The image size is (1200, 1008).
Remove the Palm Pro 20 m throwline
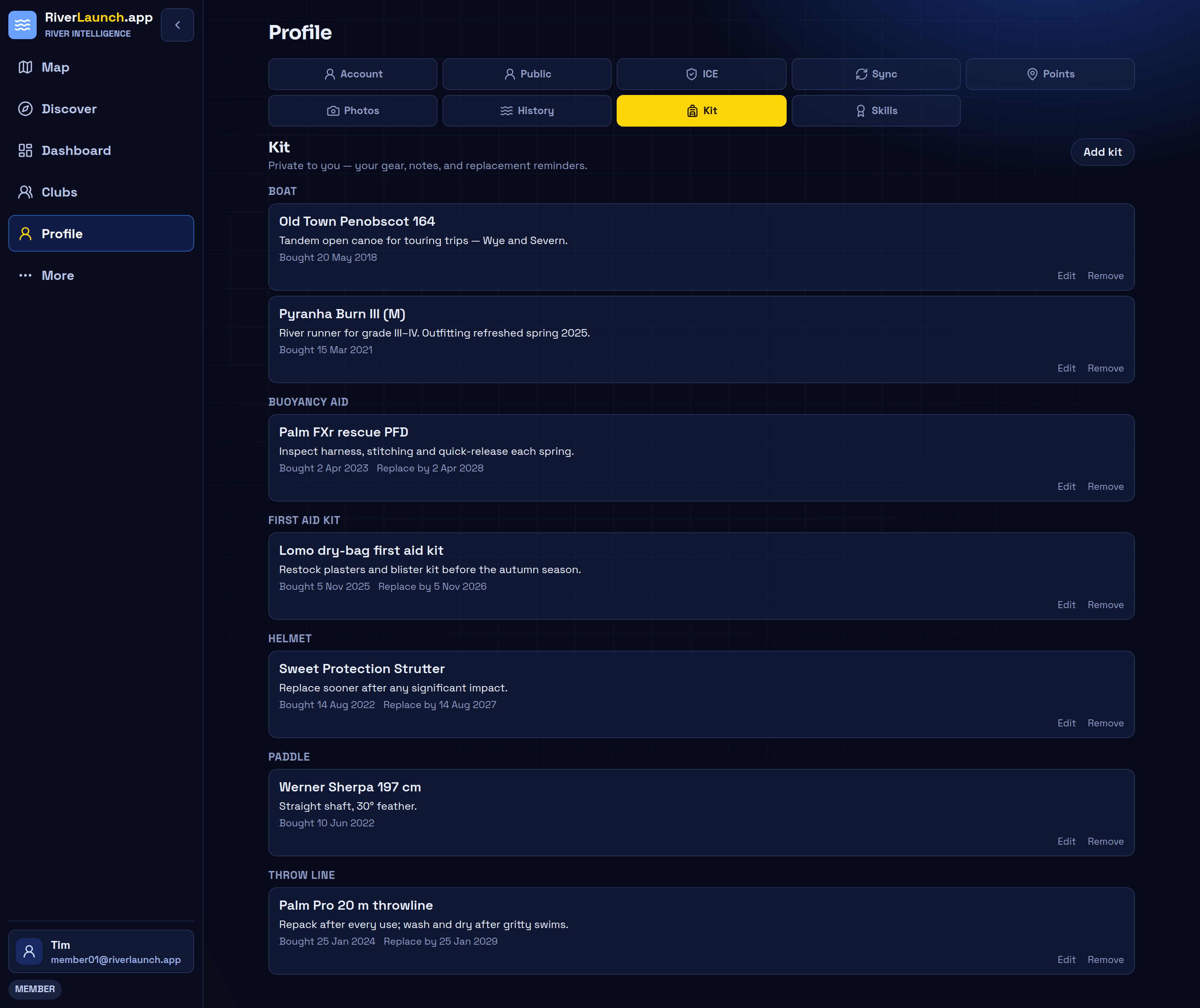tap(1106, 960)
